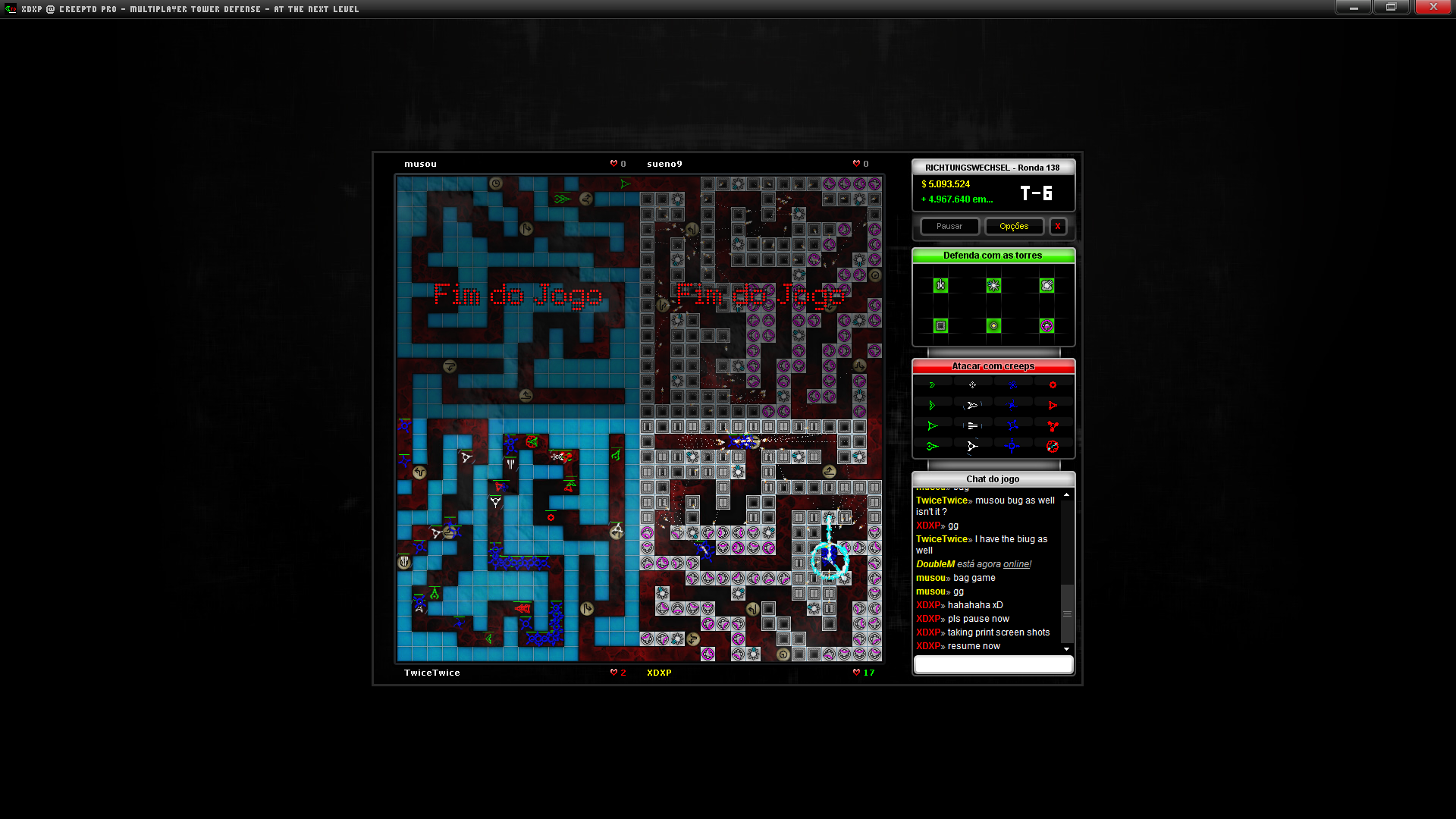Minimize the CreepTD window
This screenshot has height=819, width=1456.
[1354, 8]
